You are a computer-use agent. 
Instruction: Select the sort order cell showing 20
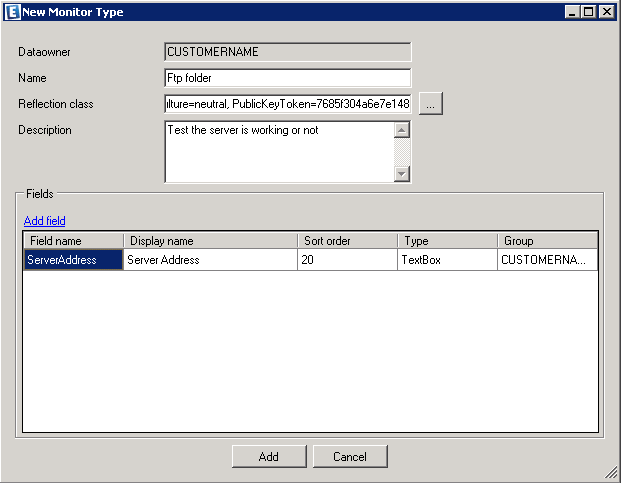347,260
